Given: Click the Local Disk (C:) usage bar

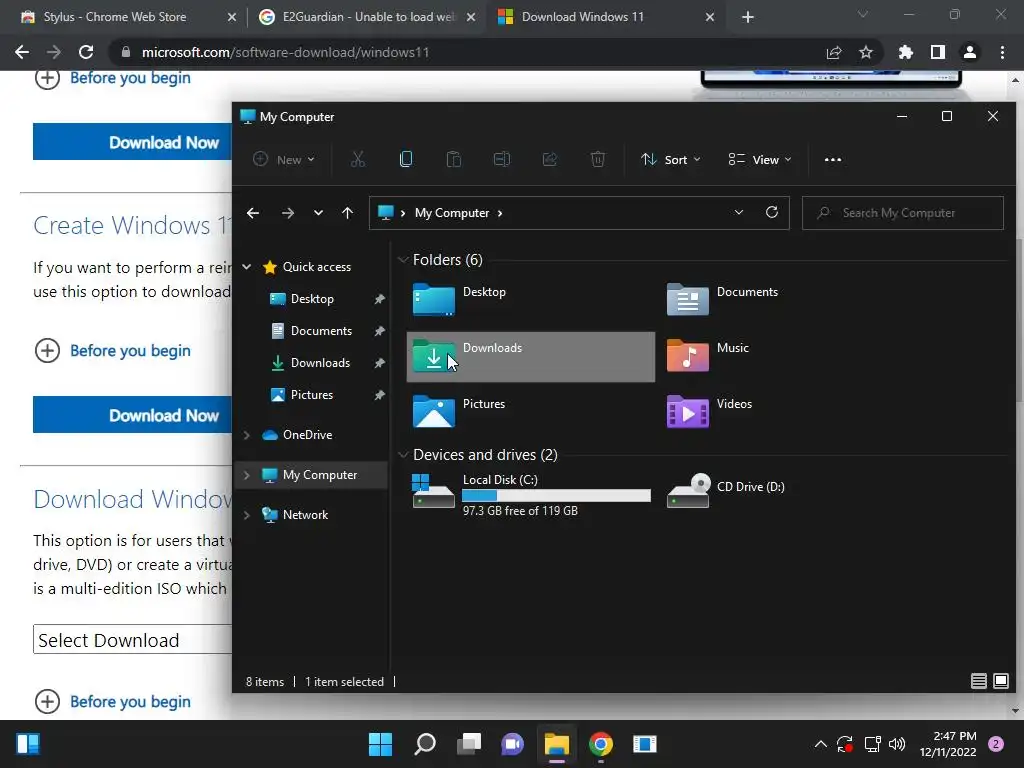Looking at the screenshot, I should pos(556,496).
